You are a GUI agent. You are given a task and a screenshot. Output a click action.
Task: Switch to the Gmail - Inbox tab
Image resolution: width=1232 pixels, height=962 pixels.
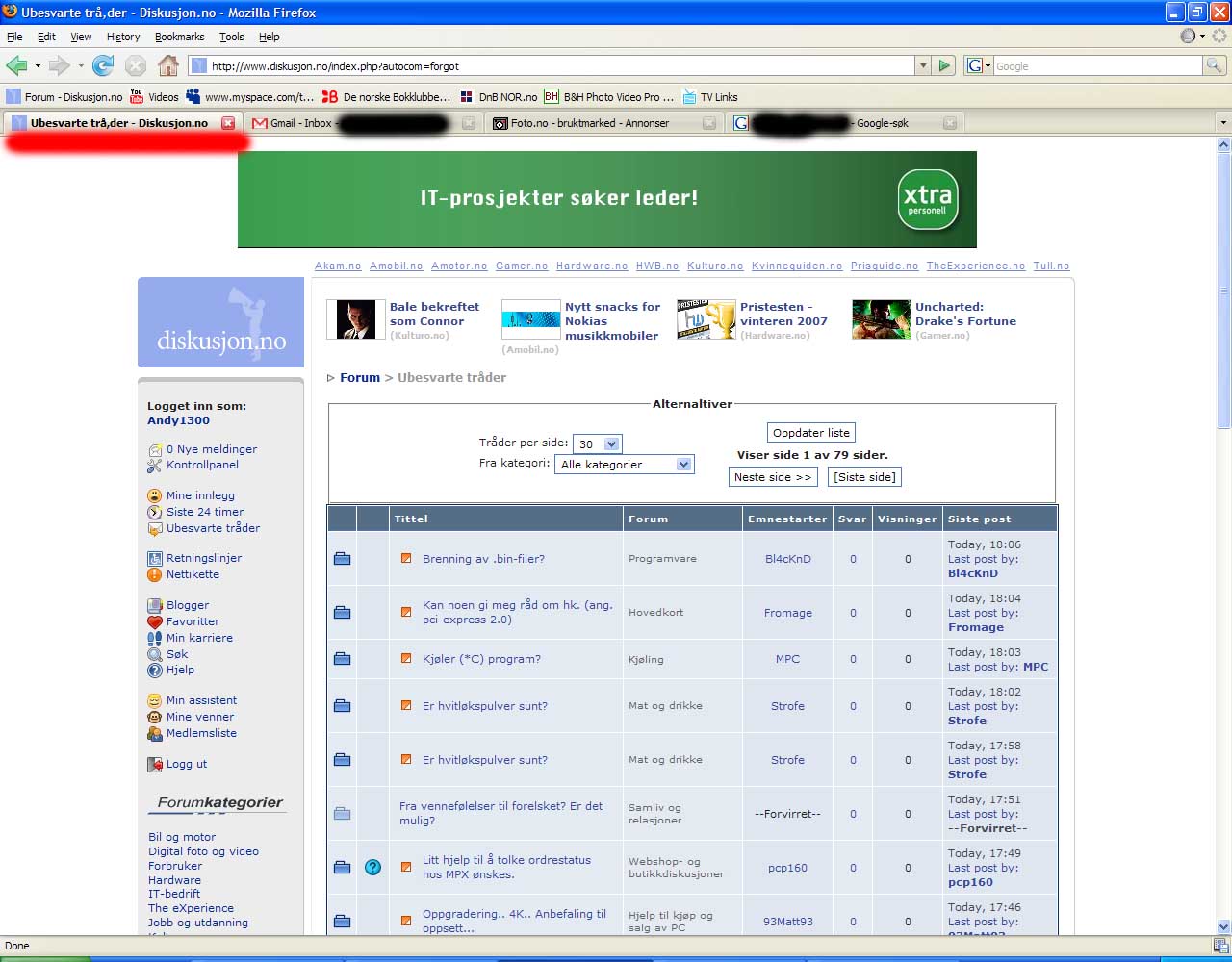coord(362,123)
